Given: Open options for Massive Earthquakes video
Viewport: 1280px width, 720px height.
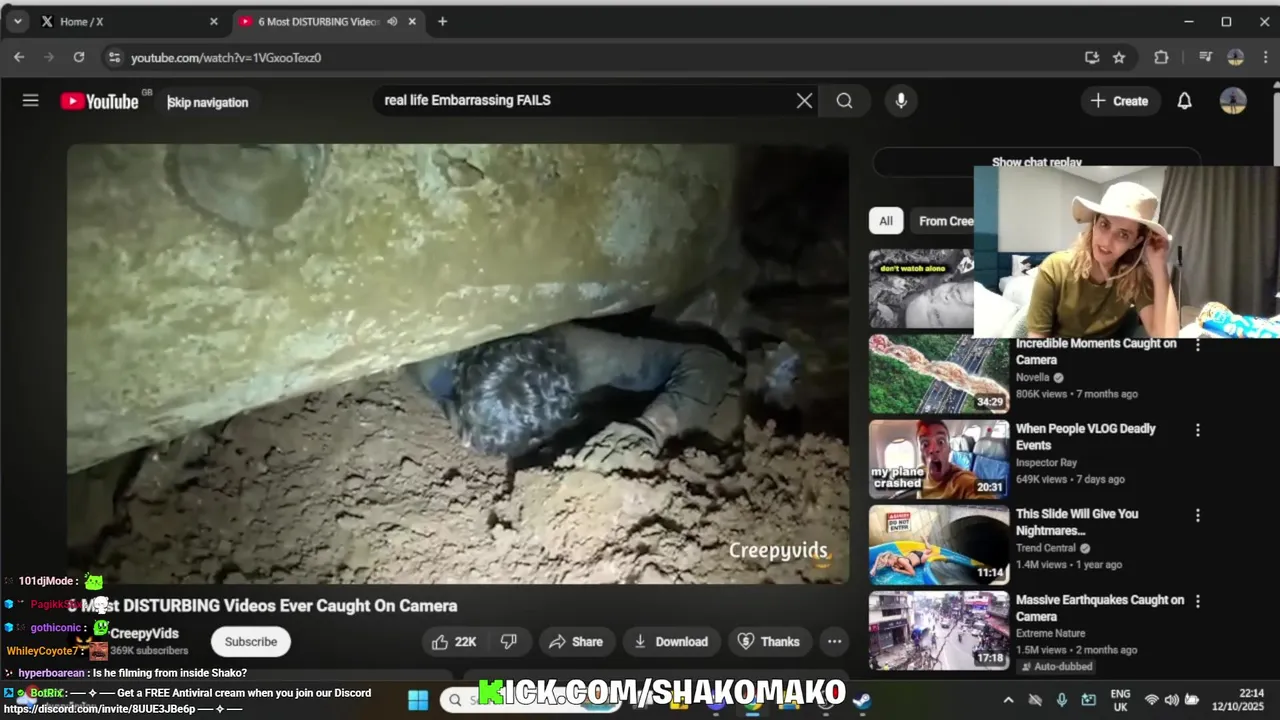Looking at the screenshot, I should pos(1197,601).
